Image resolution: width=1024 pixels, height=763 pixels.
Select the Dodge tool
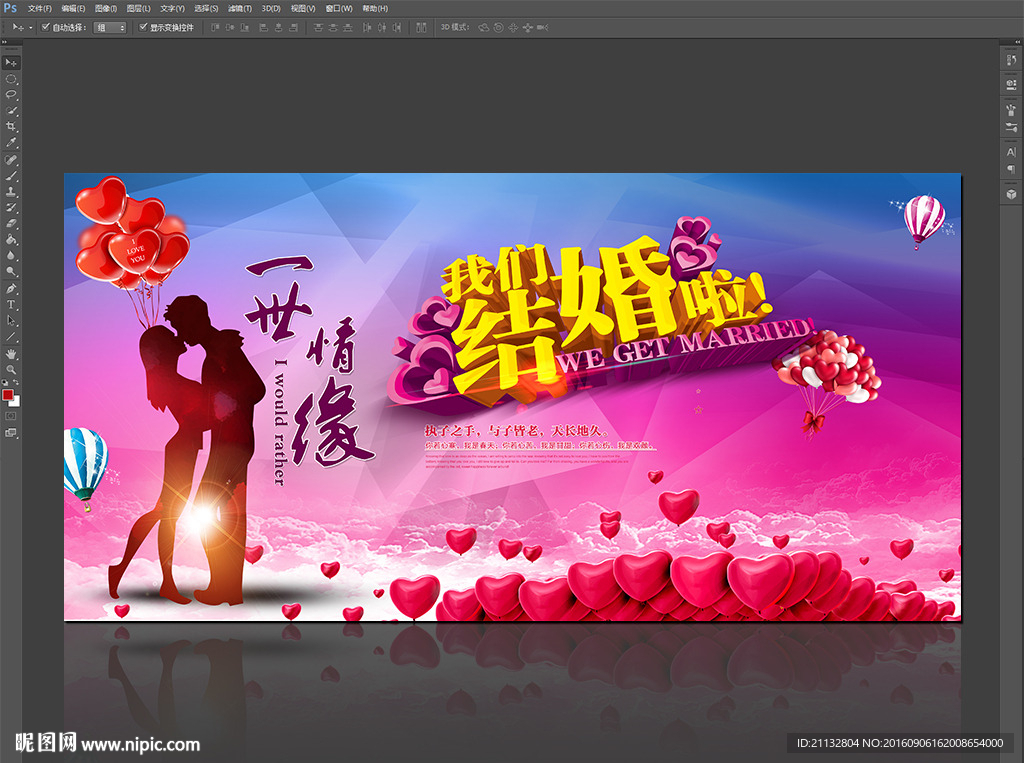click(11, 272)
